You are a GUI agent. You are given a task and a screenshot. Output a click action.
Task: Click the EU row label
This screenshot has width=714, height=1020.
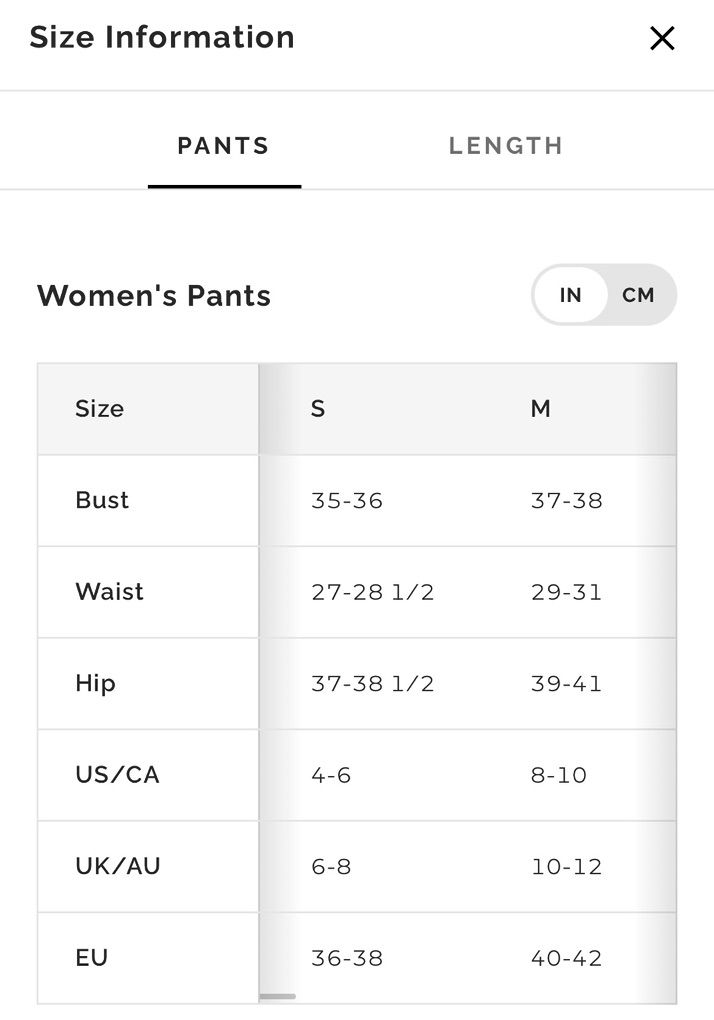pos(91,958)
